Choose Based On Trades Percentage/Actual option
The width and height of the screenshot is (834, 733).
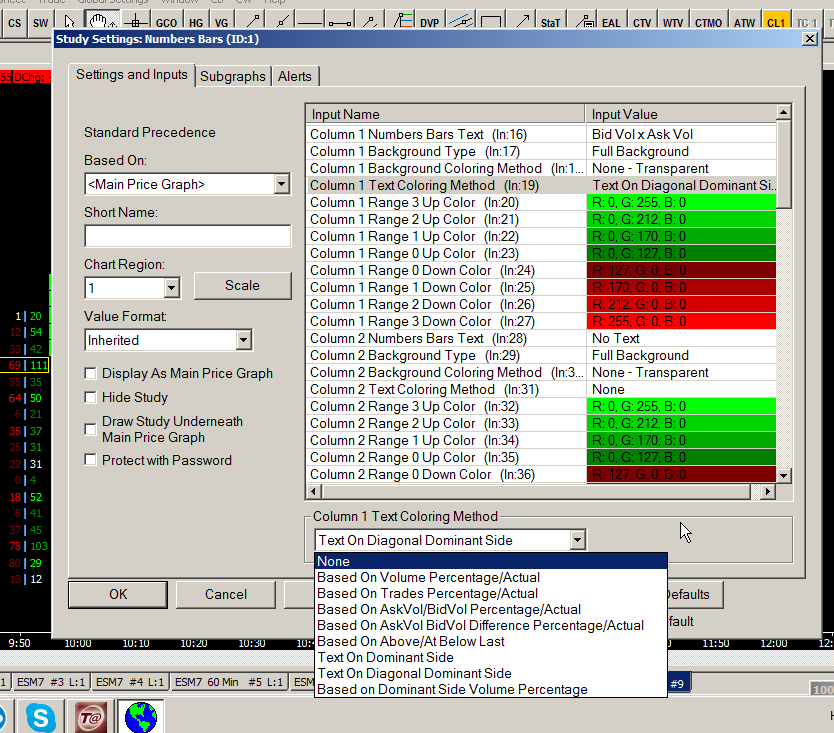[491, 593]
